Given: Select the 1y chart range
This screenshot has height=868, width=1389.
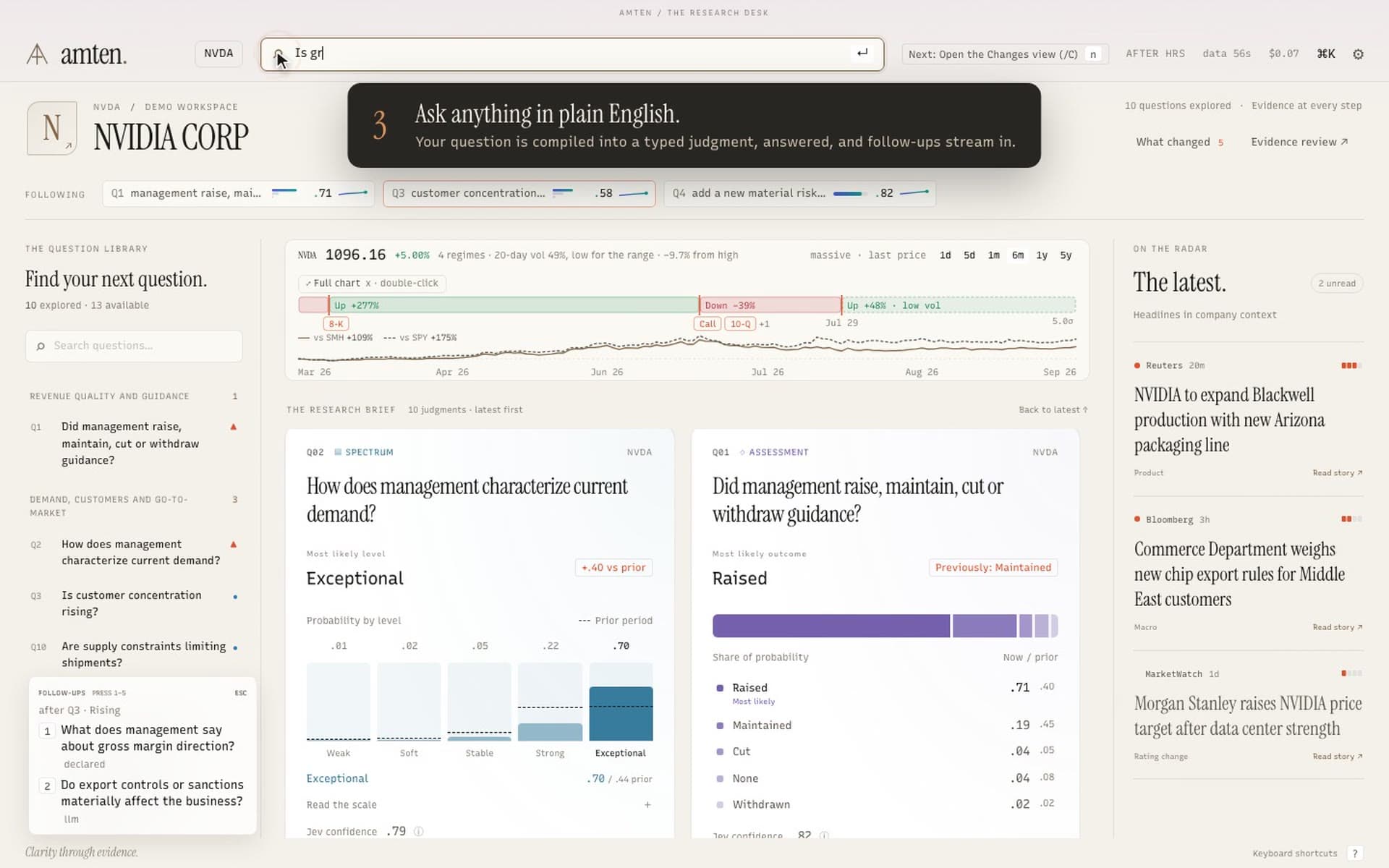Looking at the screenshot, I should [1042, 255].
